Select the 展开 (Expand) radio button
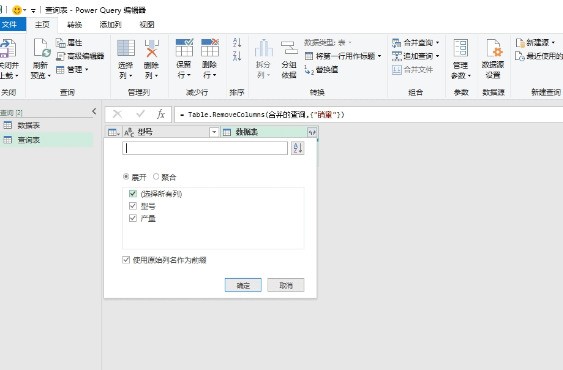The image size is (563, 370). [x=126, y=177]
